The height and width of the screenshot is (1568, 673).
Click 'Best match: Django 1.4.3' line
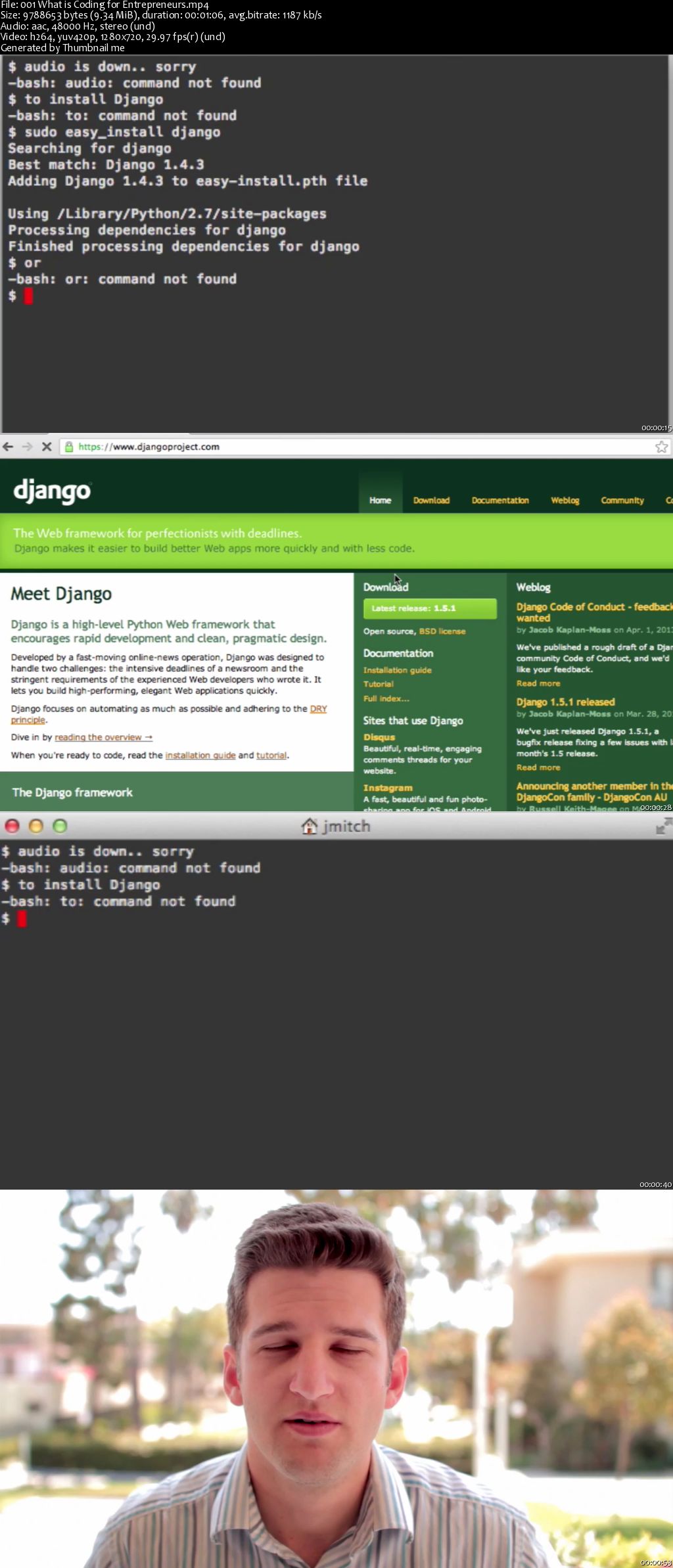[x=106, y=165]
